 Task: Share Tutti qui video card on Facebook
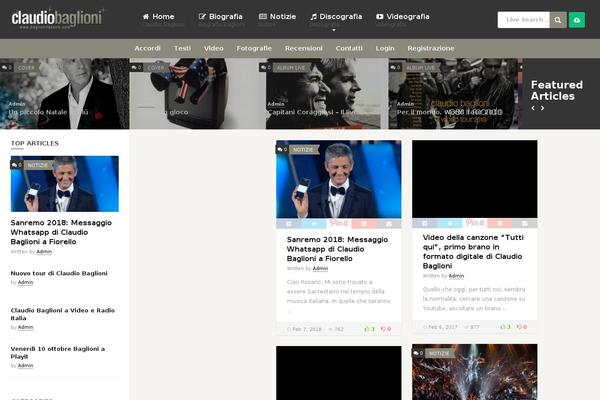[x=424, y=223]
